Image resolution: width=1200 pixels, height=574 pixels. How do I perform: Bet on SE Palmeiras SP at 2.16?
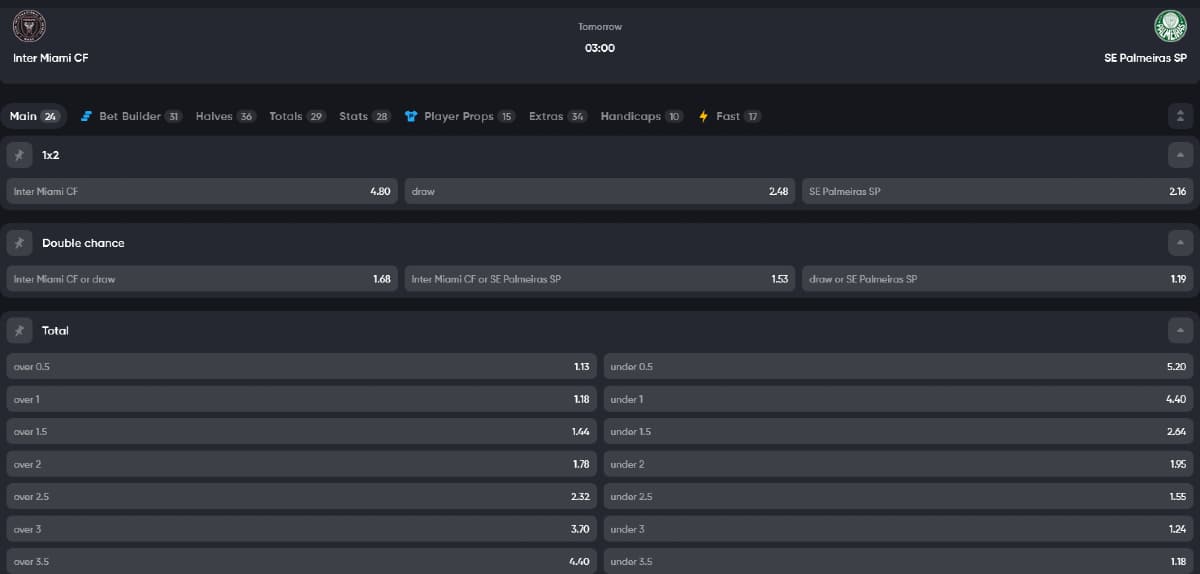pos(998,191)
